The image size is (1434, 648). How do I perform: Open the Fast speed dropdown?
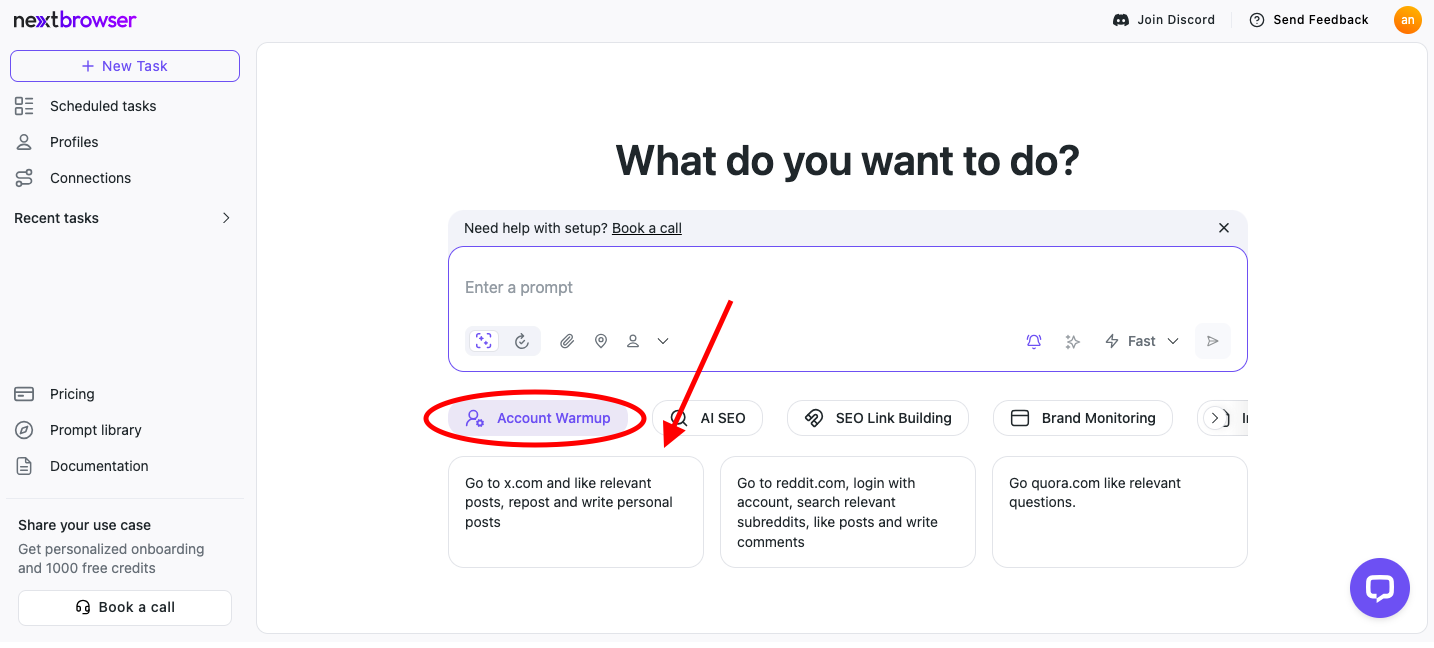(x=1142, y=341)
